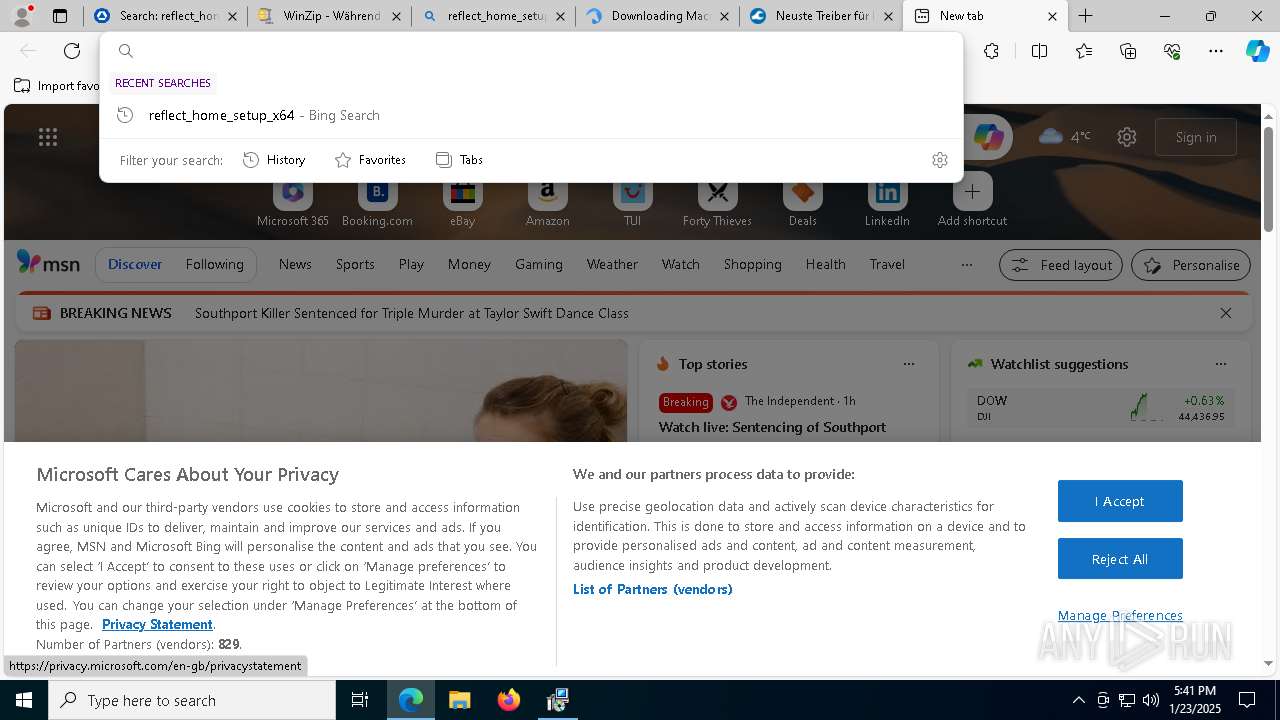Open the TUI shortcut tile
The image size is (1280, 720).
[x=632, y=203]
